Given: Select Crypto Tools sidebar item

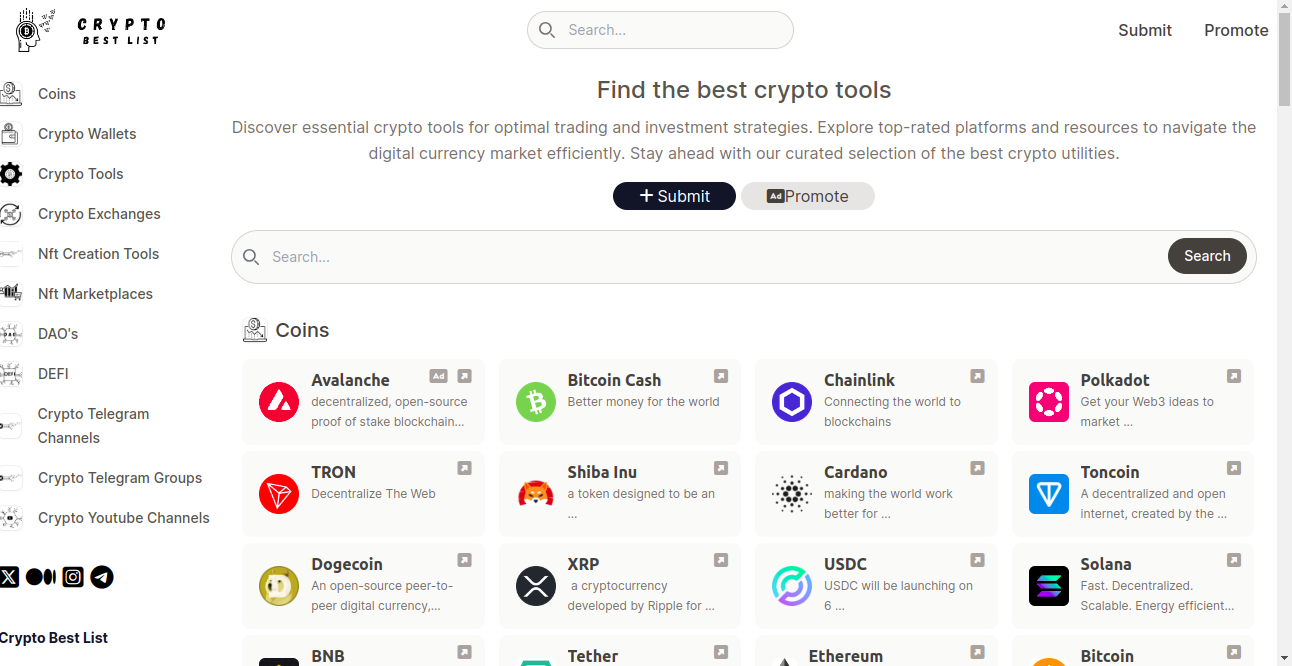Looking at the screenshot, I should pos(81,174).
